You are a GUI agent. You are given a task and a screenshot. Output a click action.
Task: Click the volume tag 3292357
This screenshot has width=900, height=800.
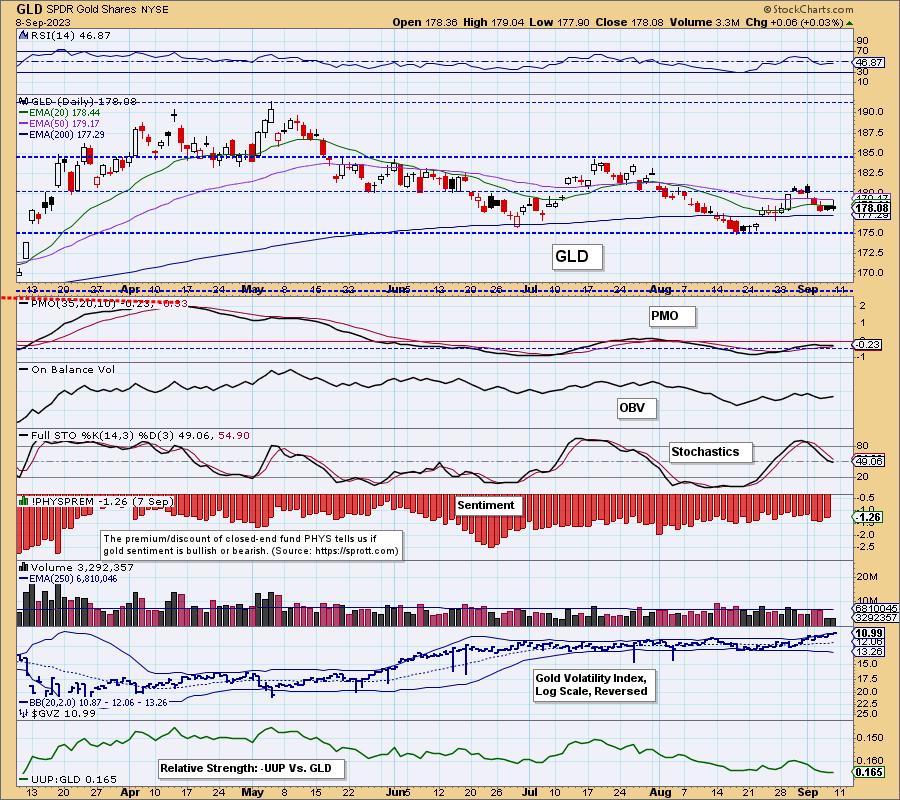(x=876, y=618)
